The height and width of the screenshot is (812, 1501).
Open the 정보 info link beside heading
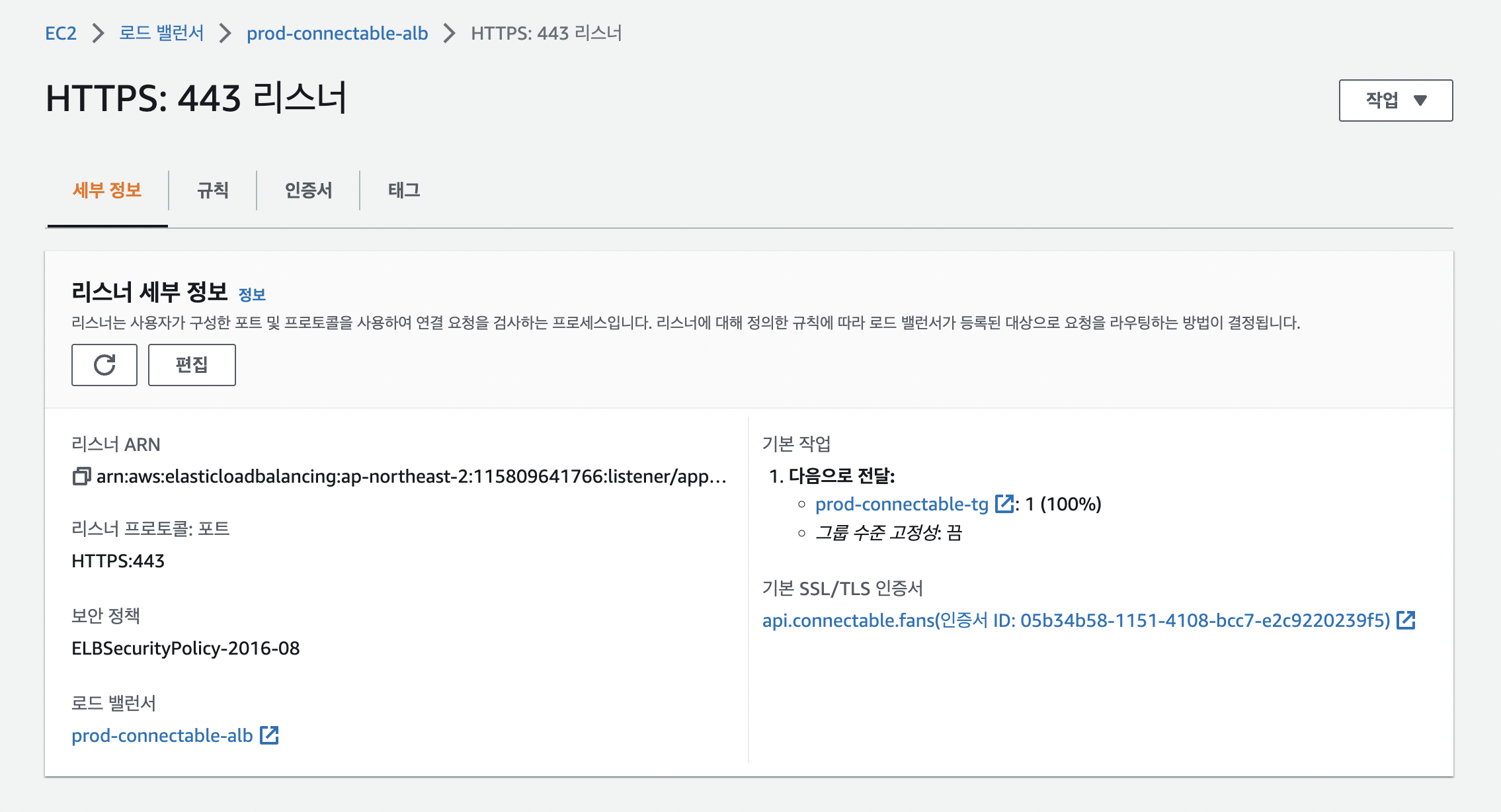click(252, 295)
